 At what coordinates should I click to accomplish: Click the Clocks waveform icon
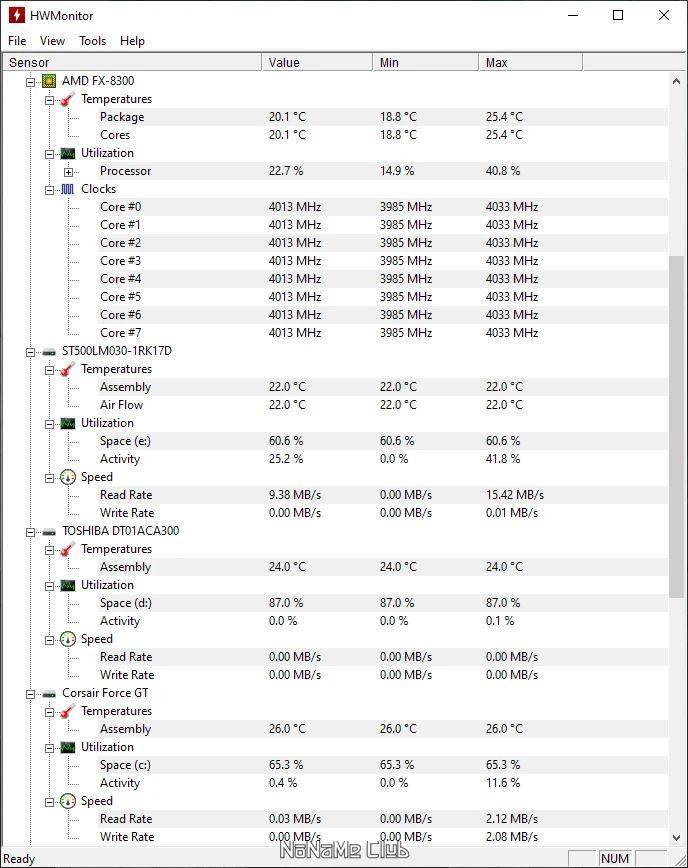coord(67,189)
